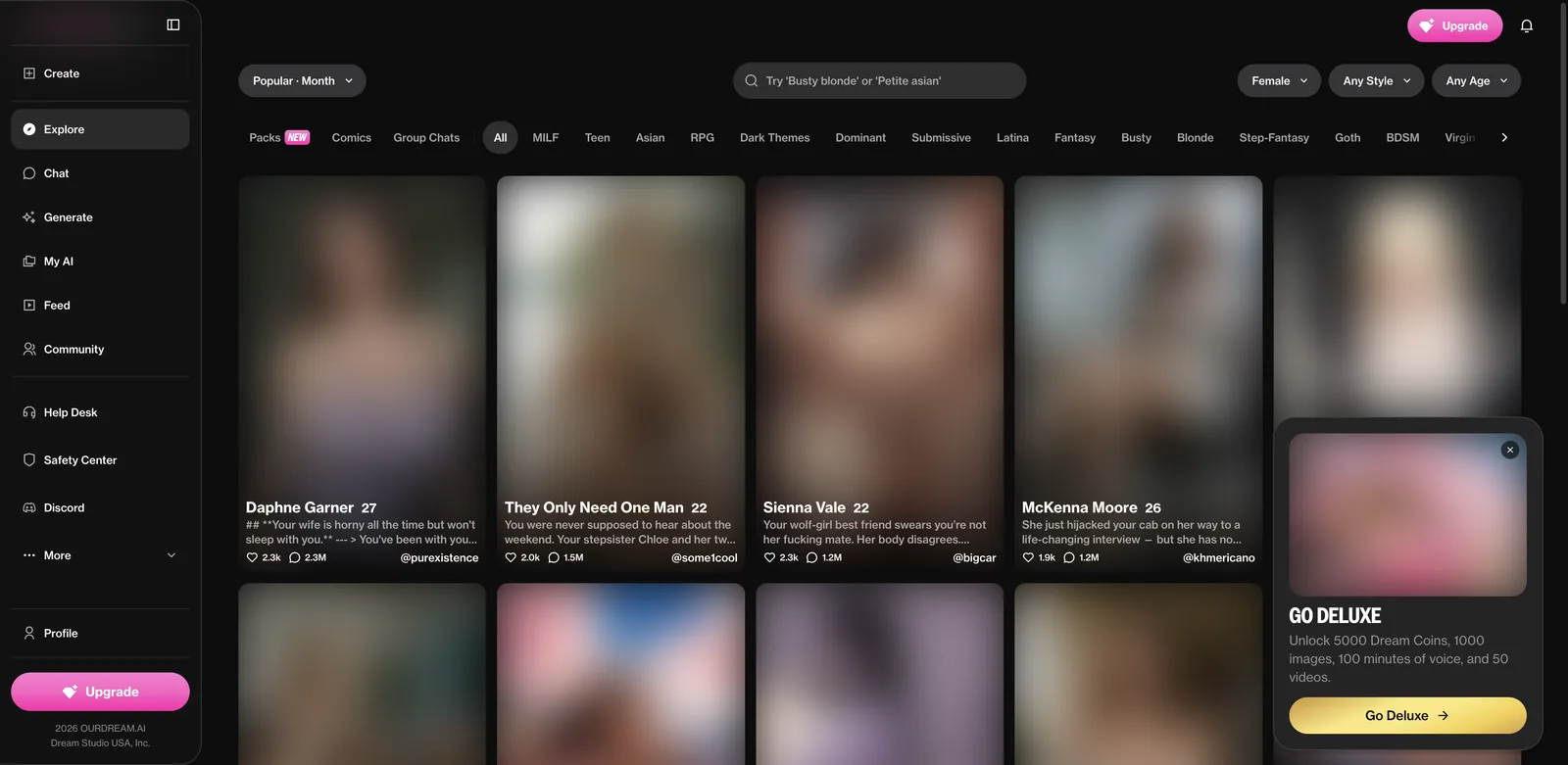Viewport: 1568px width, 765px height.
Task: Click the Go Deluxe button
Action: (1407, 716)
